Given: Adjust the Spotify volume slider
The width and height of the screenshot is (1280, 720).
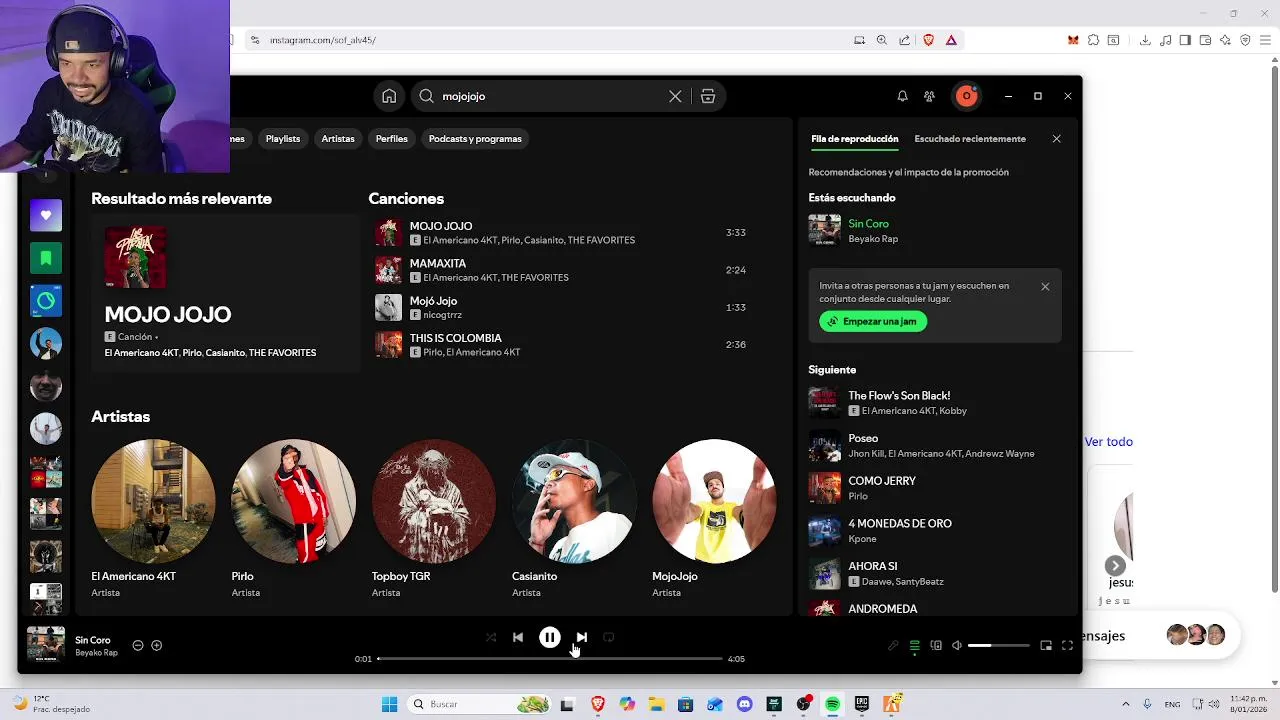Looking at the screenshot, I should (998, 646).
